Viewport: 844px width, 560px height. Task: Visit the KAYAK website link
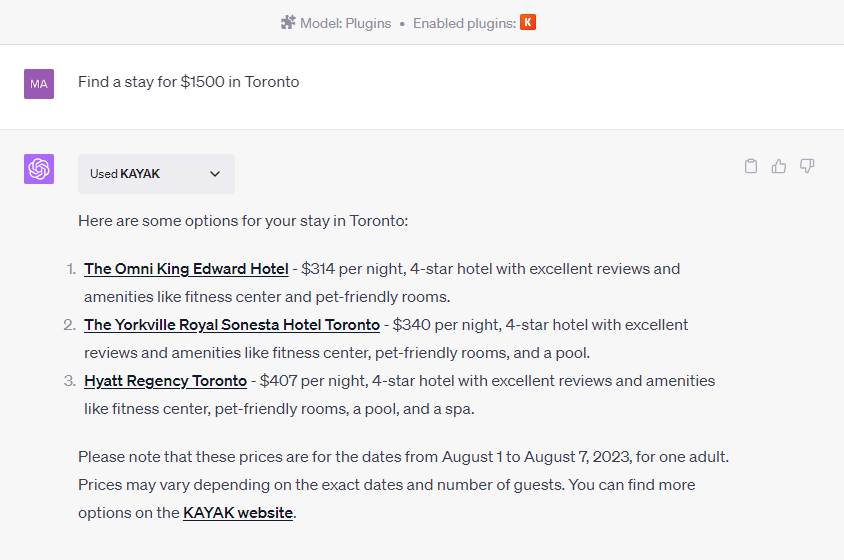238,513
